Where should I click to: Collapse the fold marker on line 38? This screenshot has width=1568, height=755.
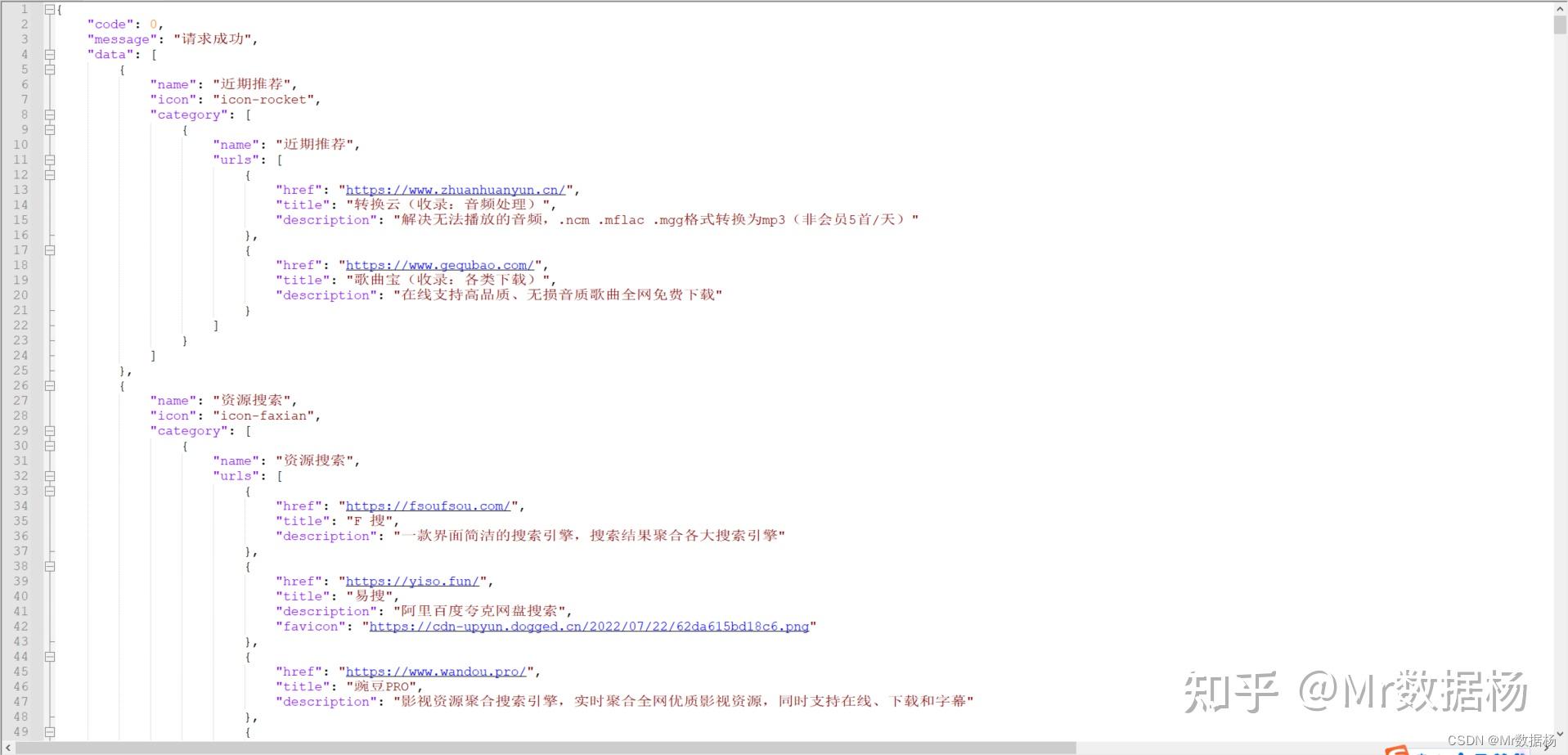pyautogui.click(x=49, y=565)
